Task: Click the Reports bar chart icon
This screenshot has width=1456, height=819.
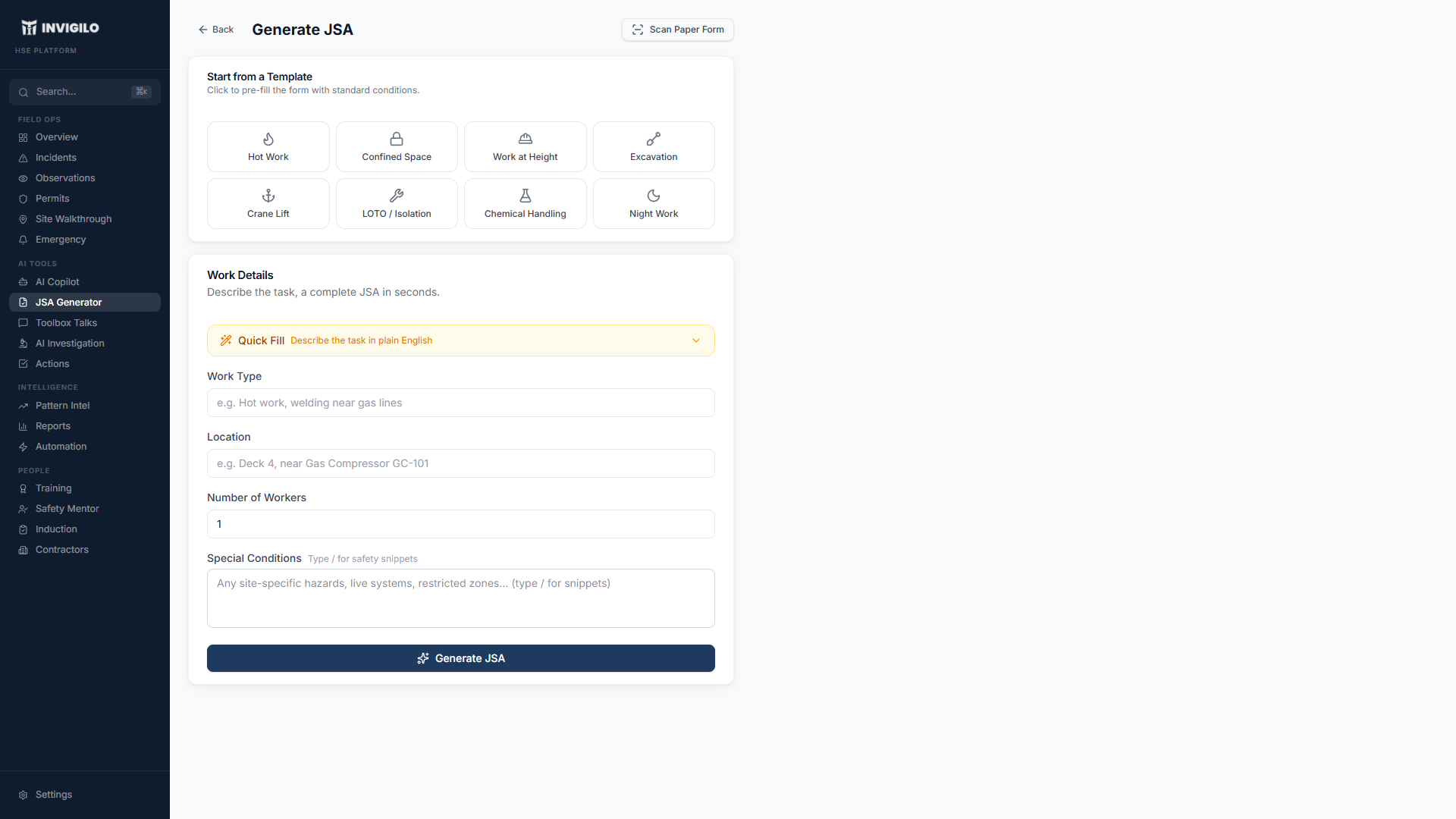Action: [x=24, y=427]
